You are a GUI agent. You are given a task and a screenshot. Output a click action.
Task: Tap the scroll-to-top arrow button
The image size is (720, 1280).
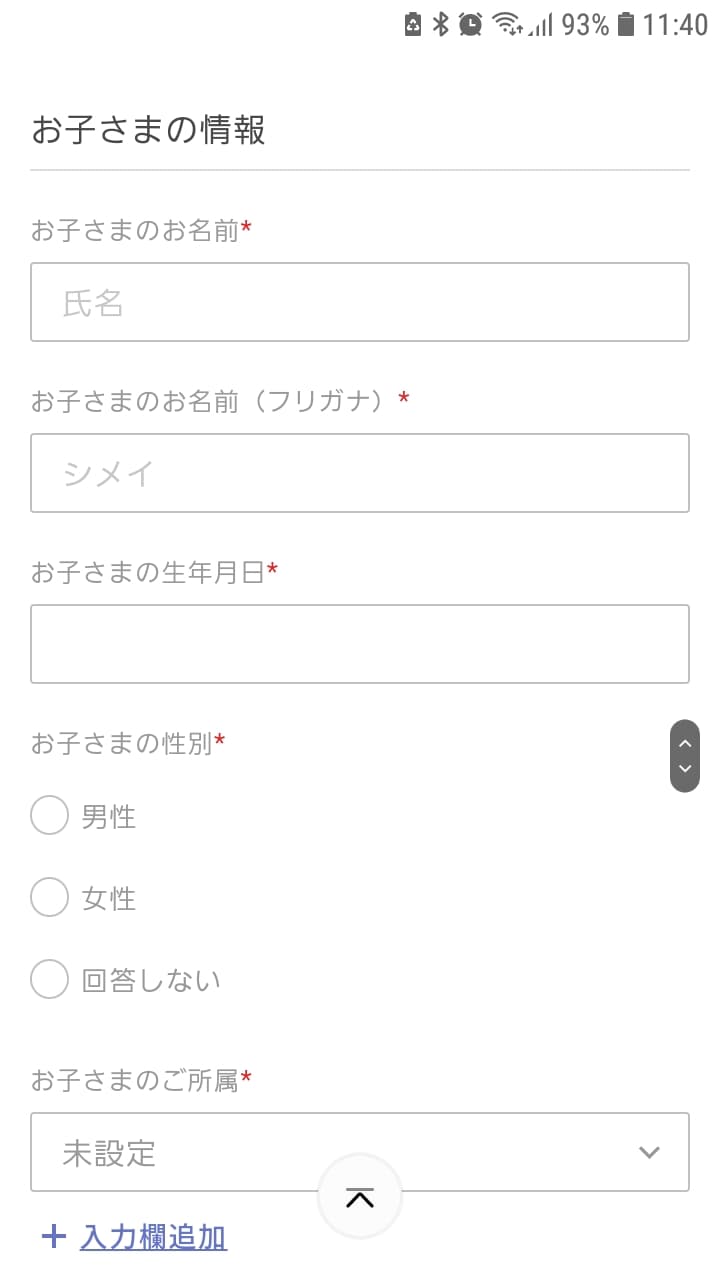tap(360, 1197)
